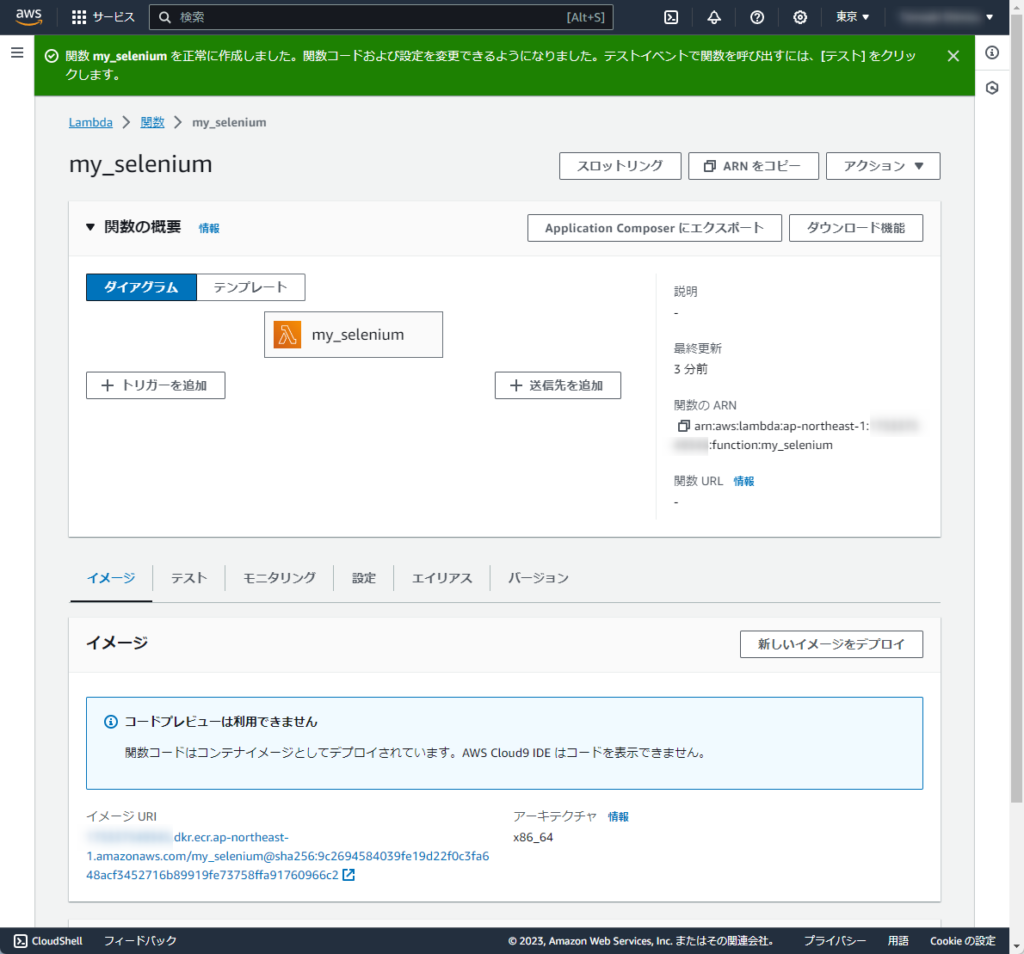The width and height of the screenshot is (1024, 954).
Task: Copy the function ARN using the copy icon
Action: pos(683,426)
